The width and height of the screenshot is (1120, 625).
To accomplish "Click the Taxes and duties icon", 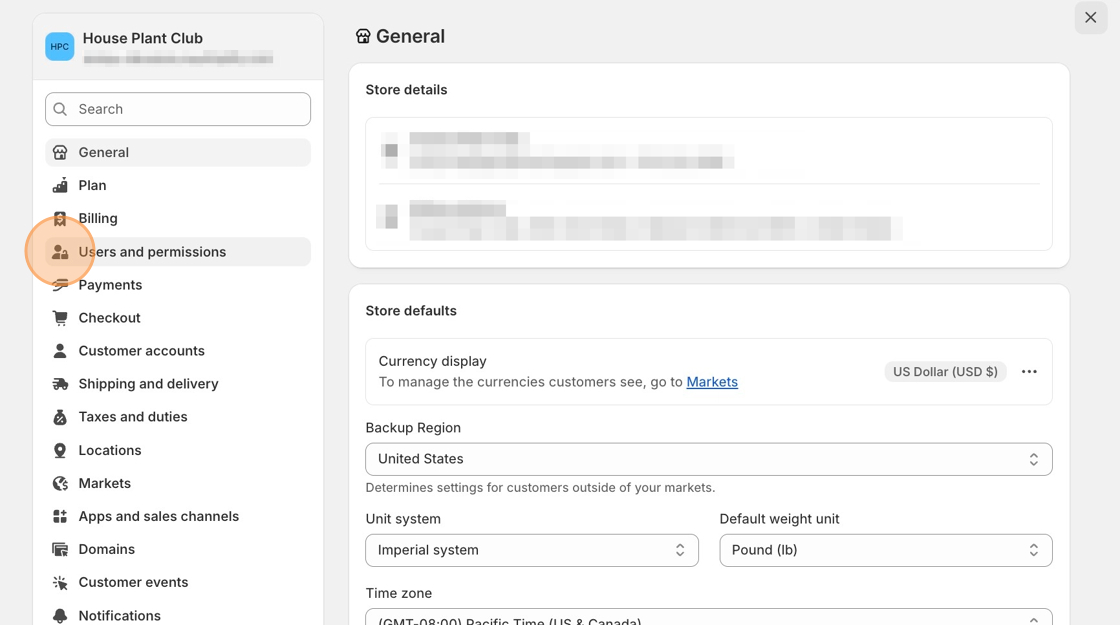I will 60,417.
